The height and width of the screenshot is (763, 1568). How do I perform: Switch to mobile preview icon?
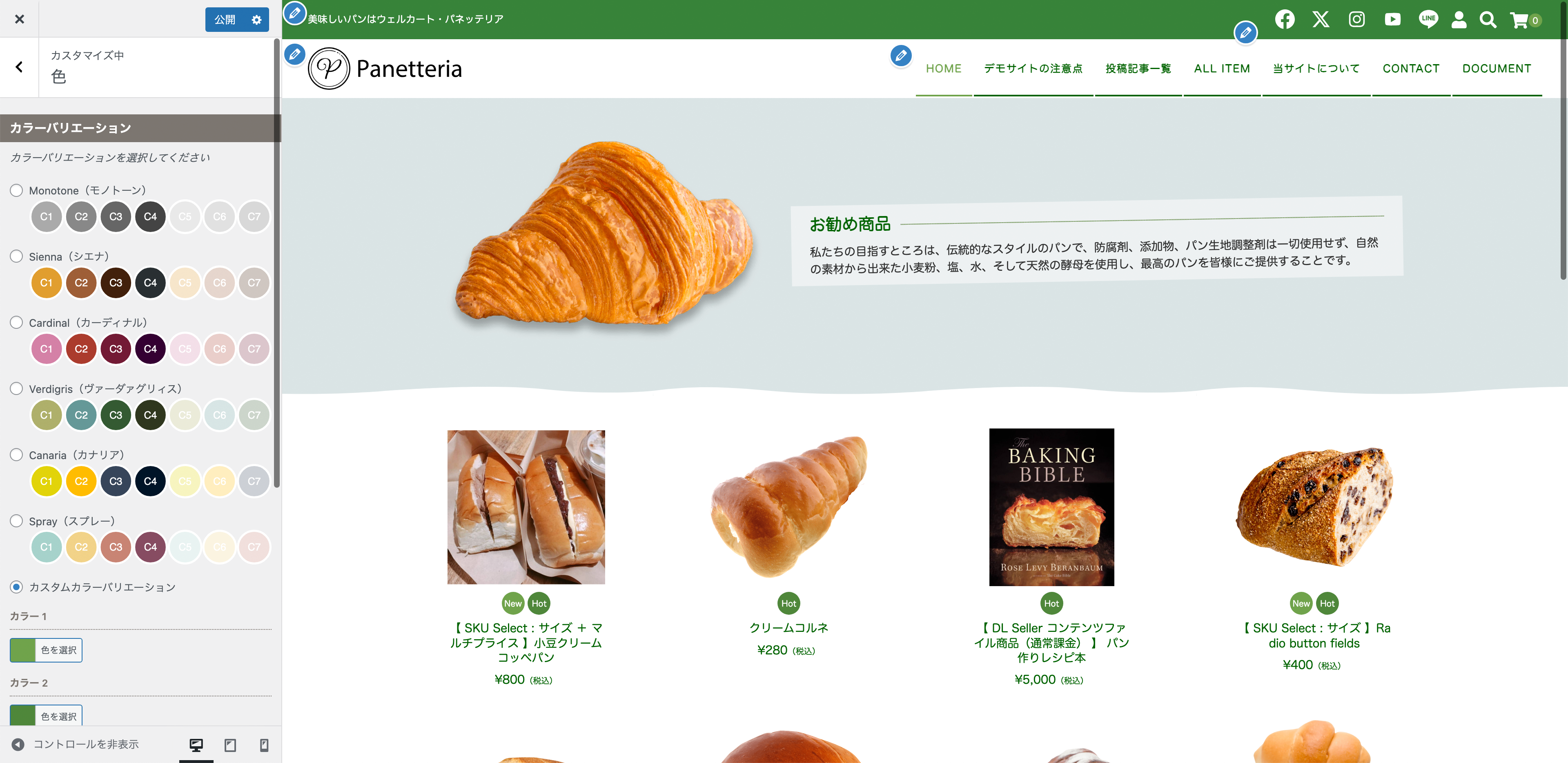tap(264, 744)
